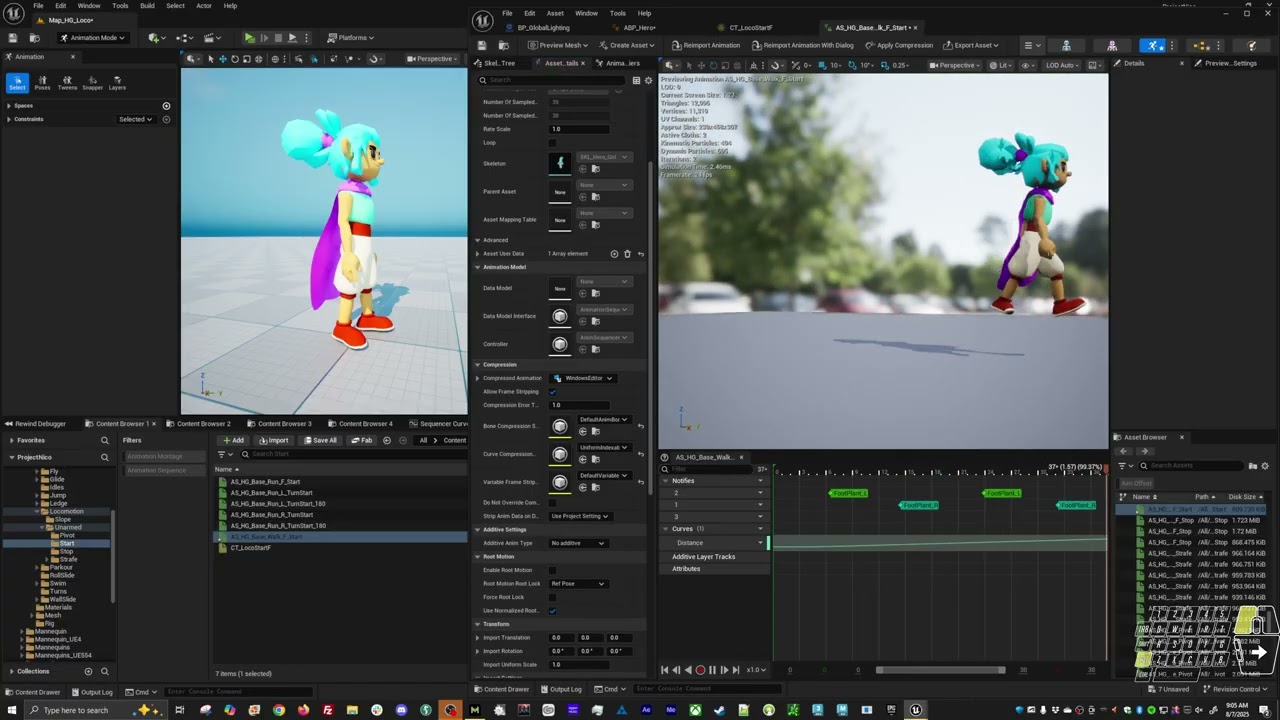Open Windows Start menu
The width and height of the screenshot is (1280, 720).
[x=12, y=710]
